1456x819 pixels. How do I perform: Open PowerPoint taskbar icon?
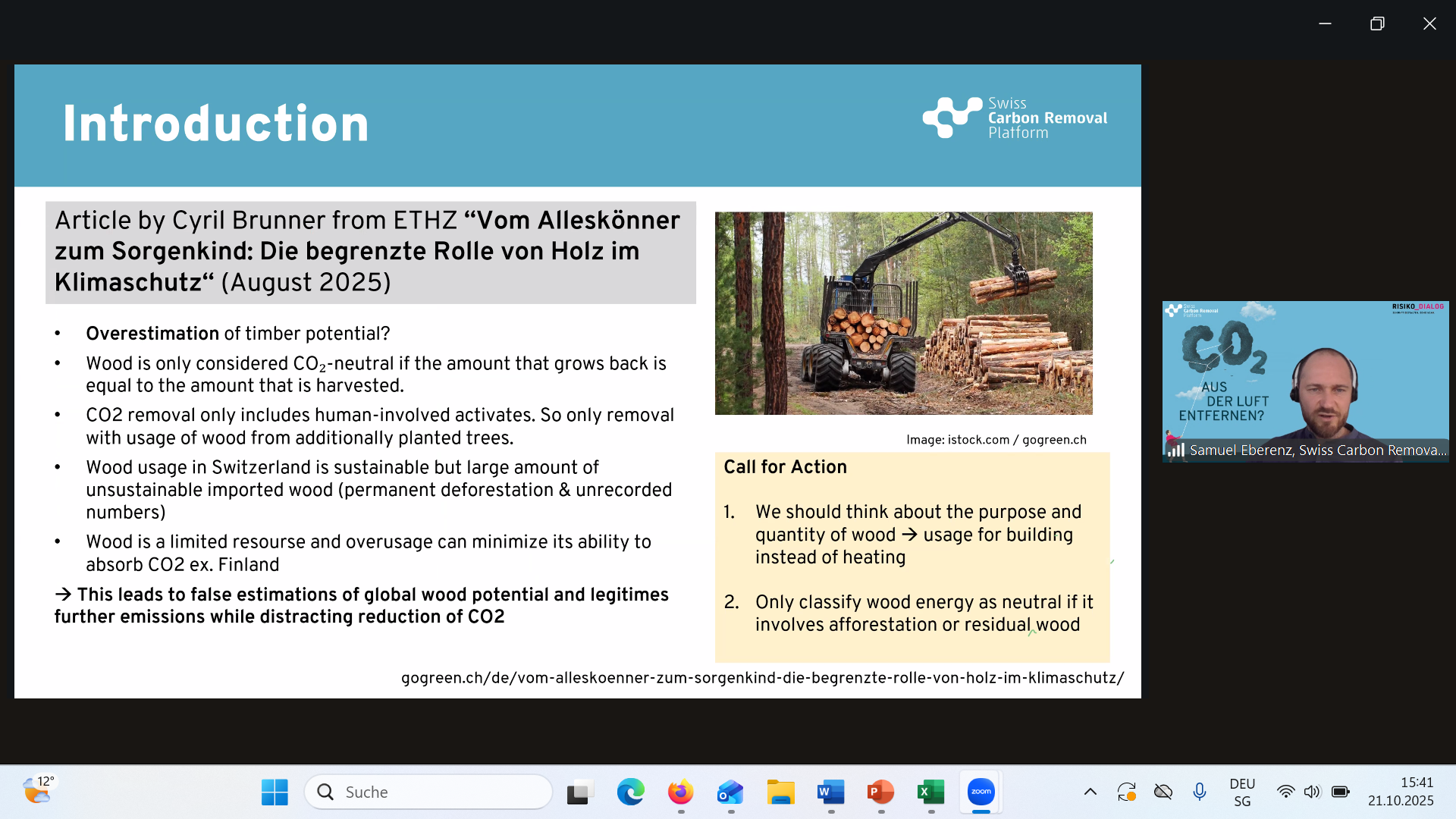[880, 792]
